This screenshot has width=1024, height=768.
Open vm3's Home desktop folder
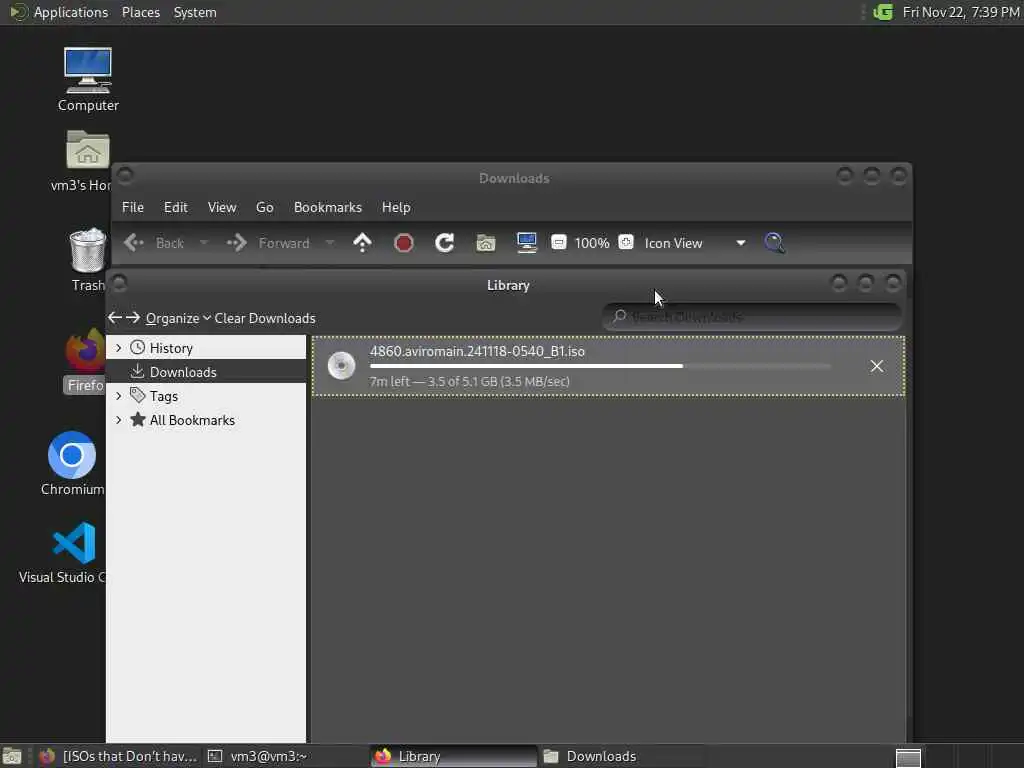click(88, 161)
